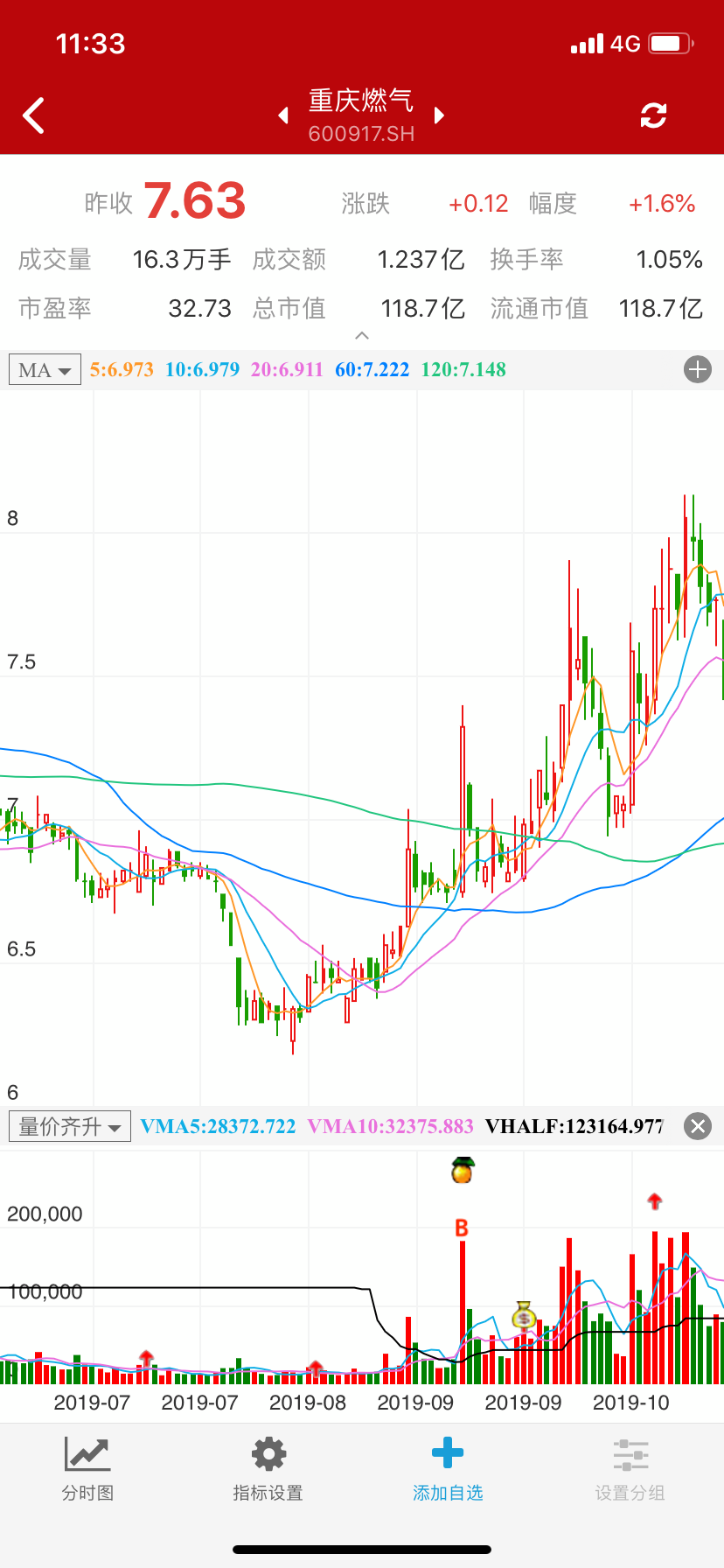Tap the previous close price 7.63

pyautogui.click(x=195, y=200)
